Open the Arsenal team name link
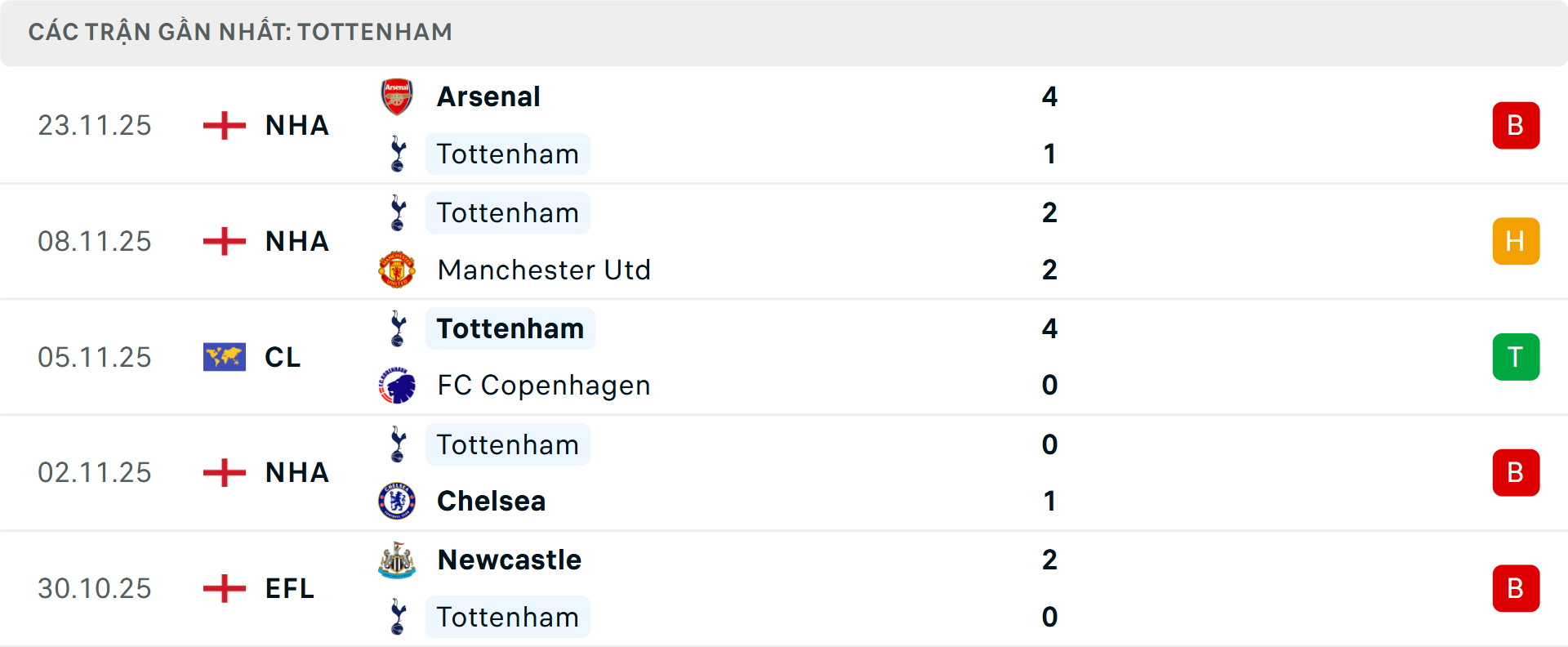 [x=488, y=96]
